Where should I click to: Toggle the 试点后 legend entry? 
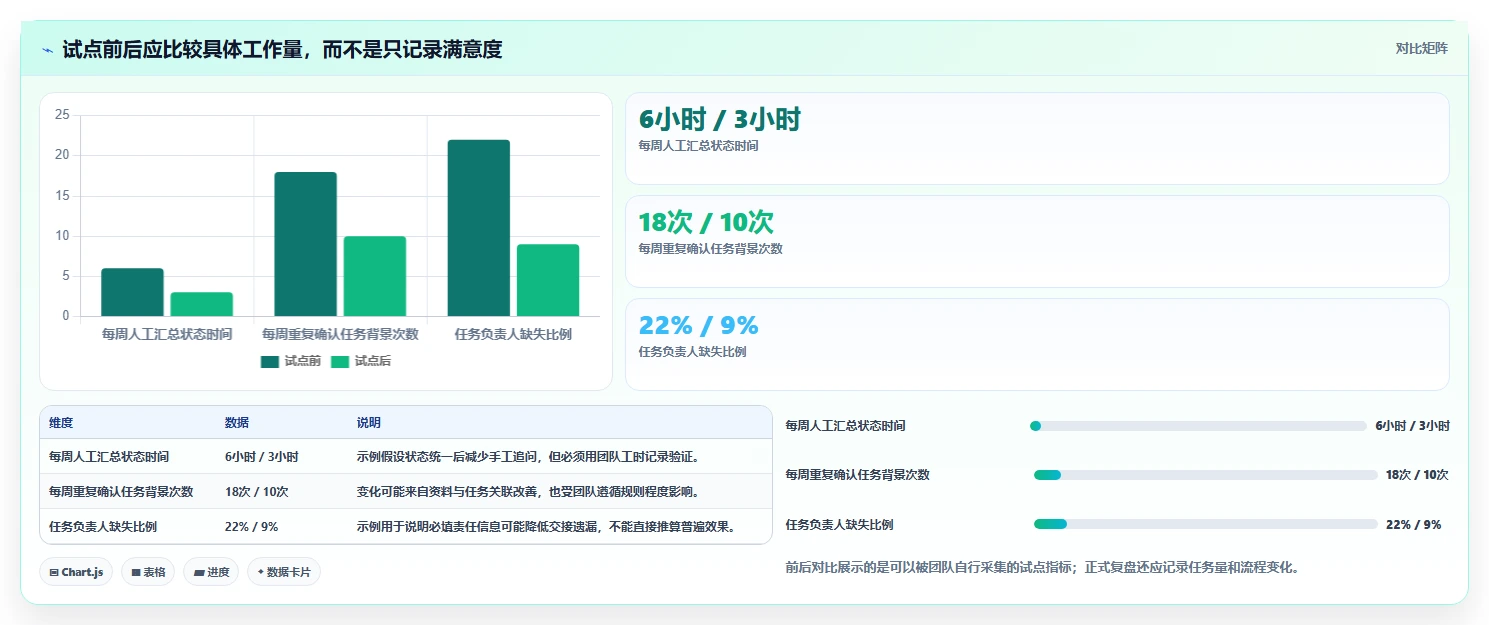point(361,361)
